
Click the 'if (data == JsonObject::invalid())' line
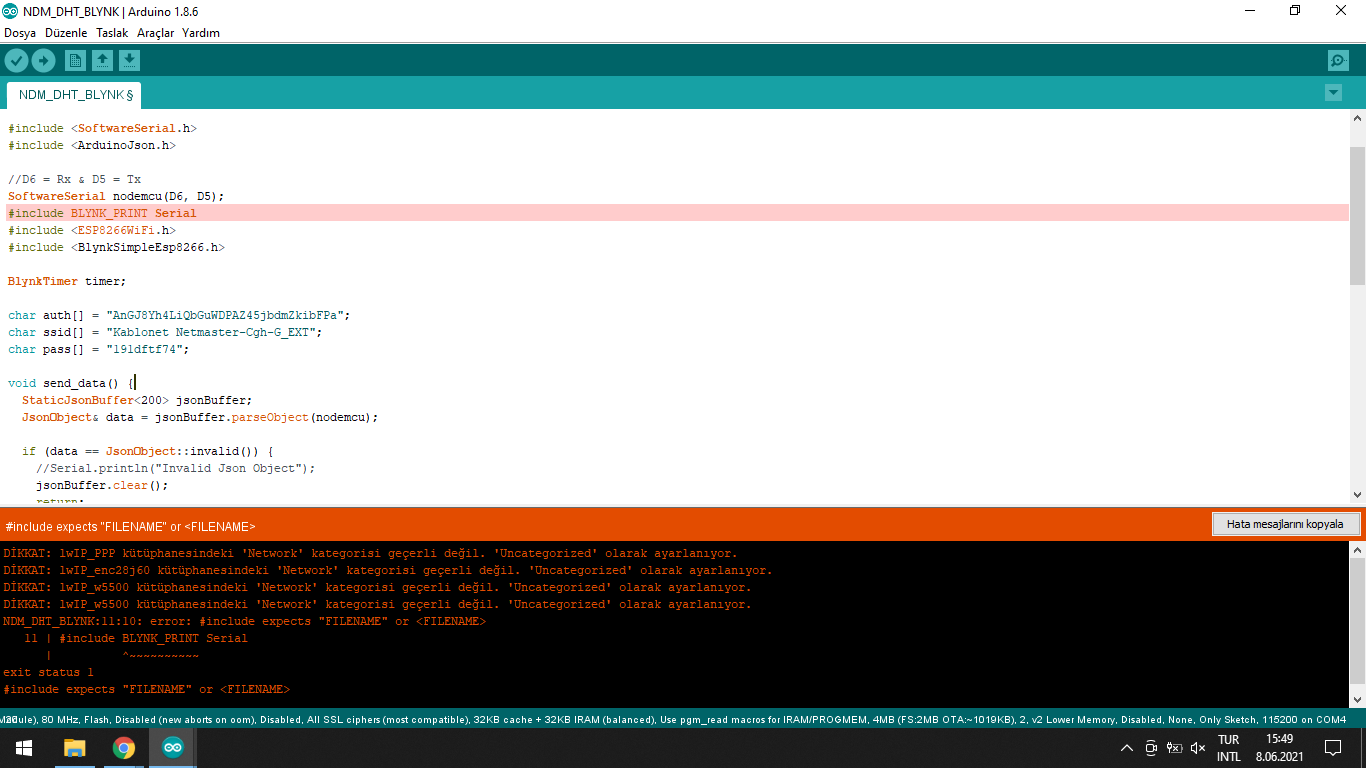pos(148,451)
